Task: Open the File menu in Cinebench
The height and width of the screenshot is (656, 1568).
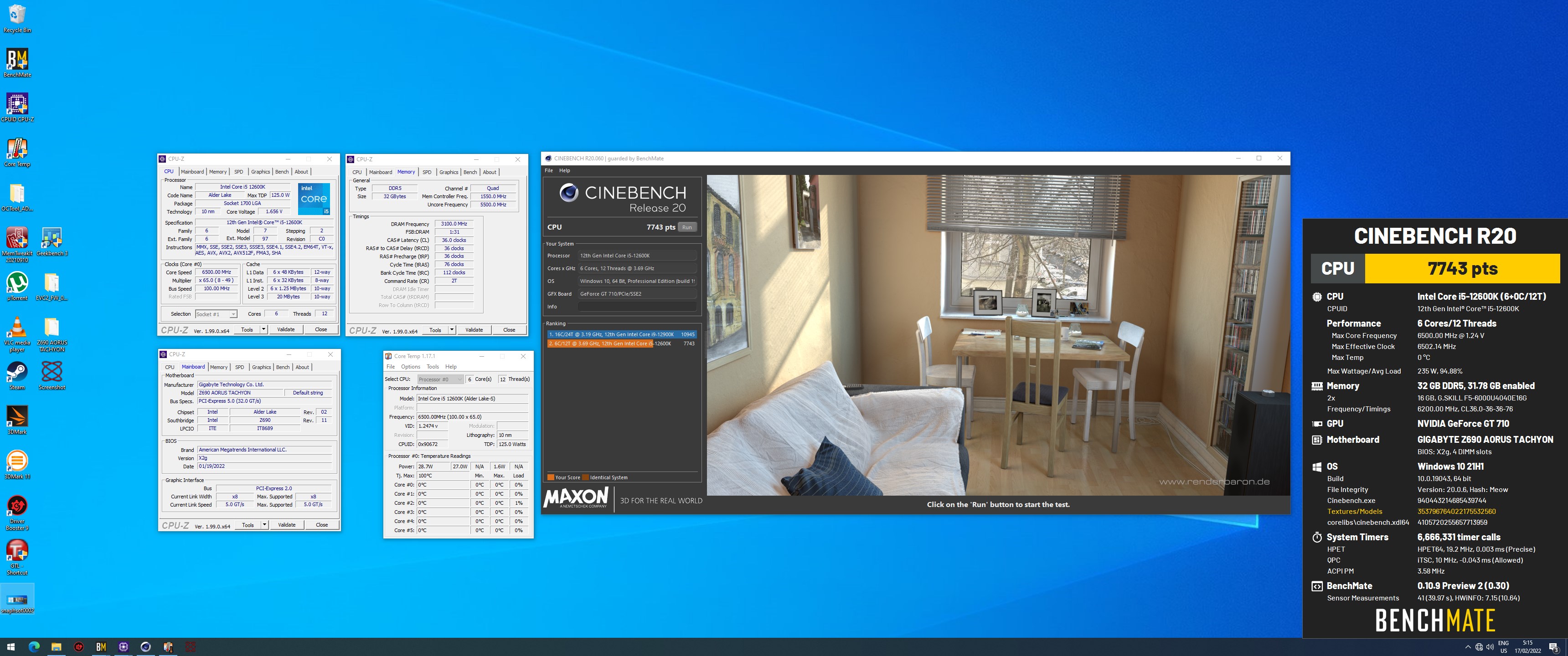Action: [548, 170]
